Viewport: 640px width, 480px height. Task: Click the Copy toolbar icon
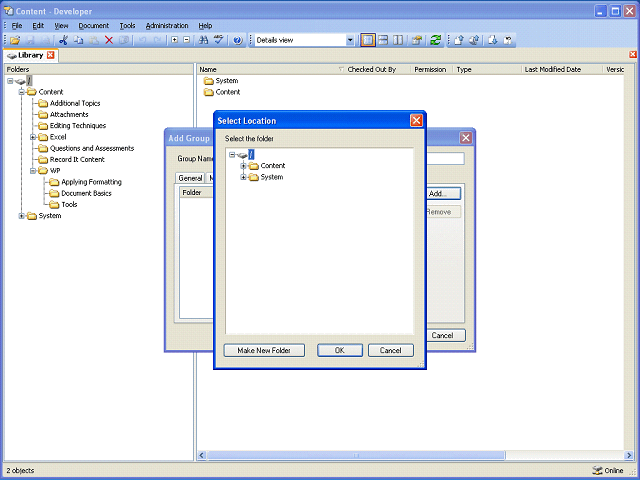pyautogui.click(x=78, y=40)
